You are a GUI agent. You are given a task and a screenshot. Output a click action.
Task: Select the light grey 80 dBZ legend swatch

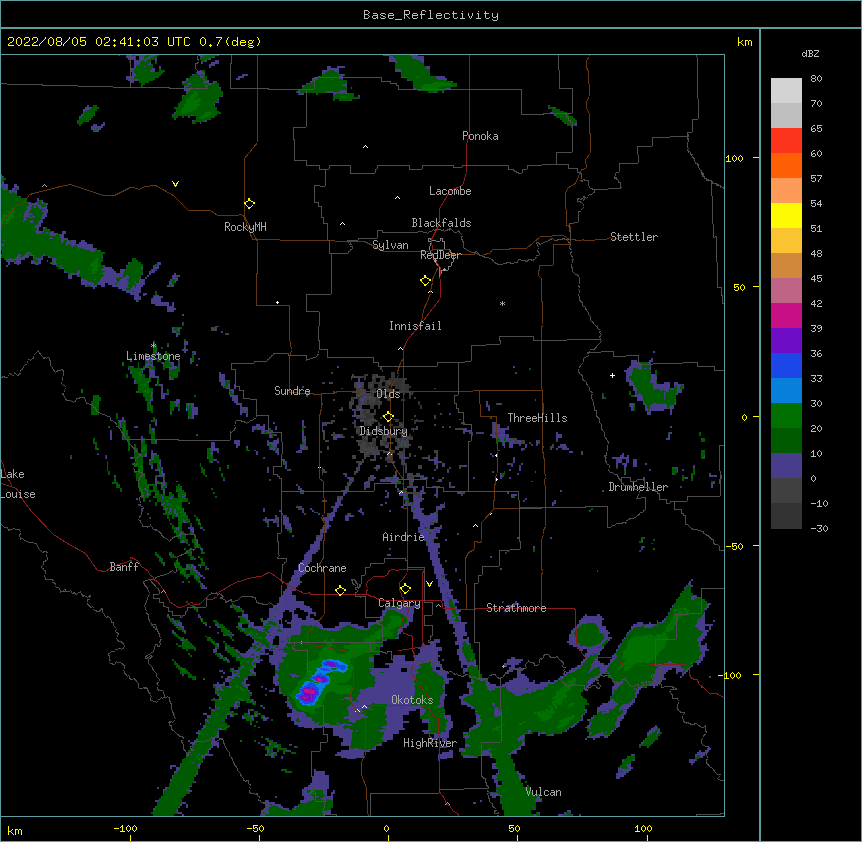tap(786, 91)
